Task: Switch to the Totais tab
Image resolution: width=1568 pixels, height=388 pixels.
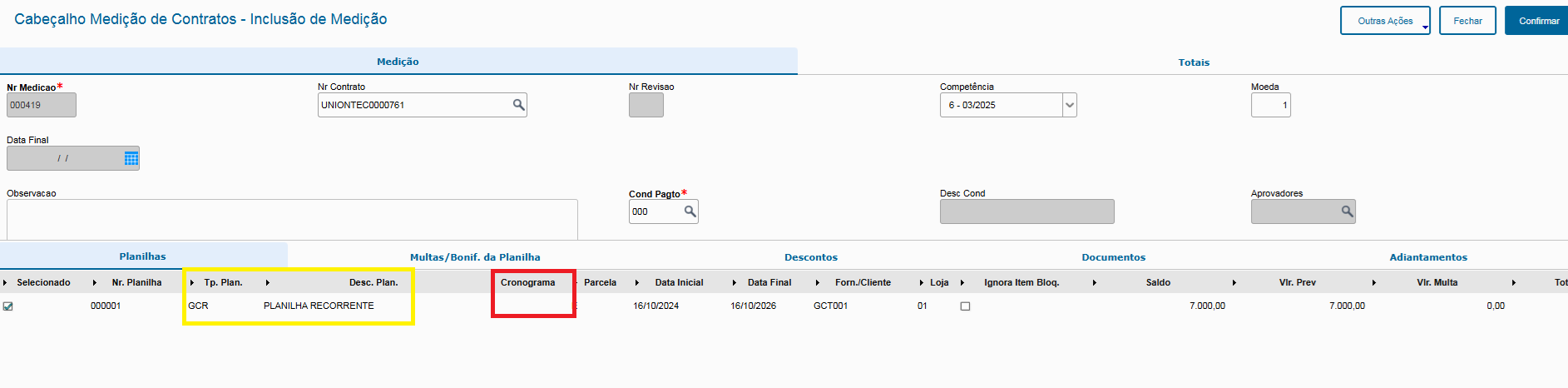Action: click(1194, 62)
